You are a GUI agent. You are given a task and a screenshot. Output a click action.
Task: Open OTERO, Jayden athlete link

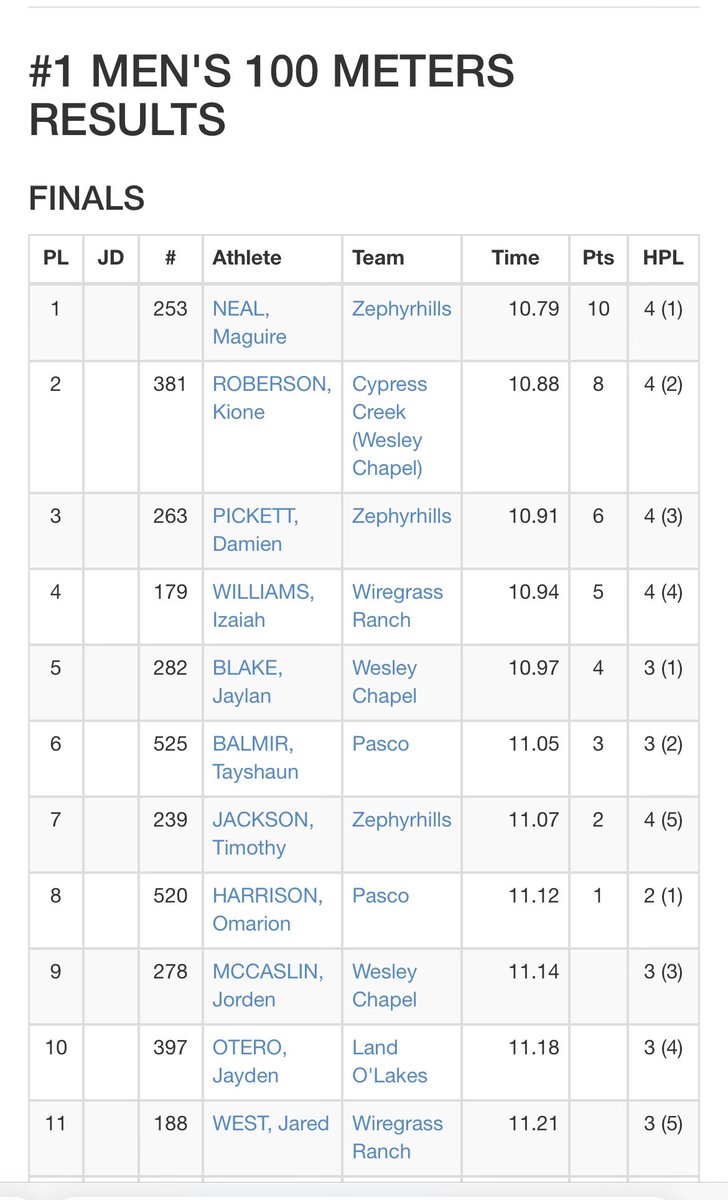click(250, 1062)
